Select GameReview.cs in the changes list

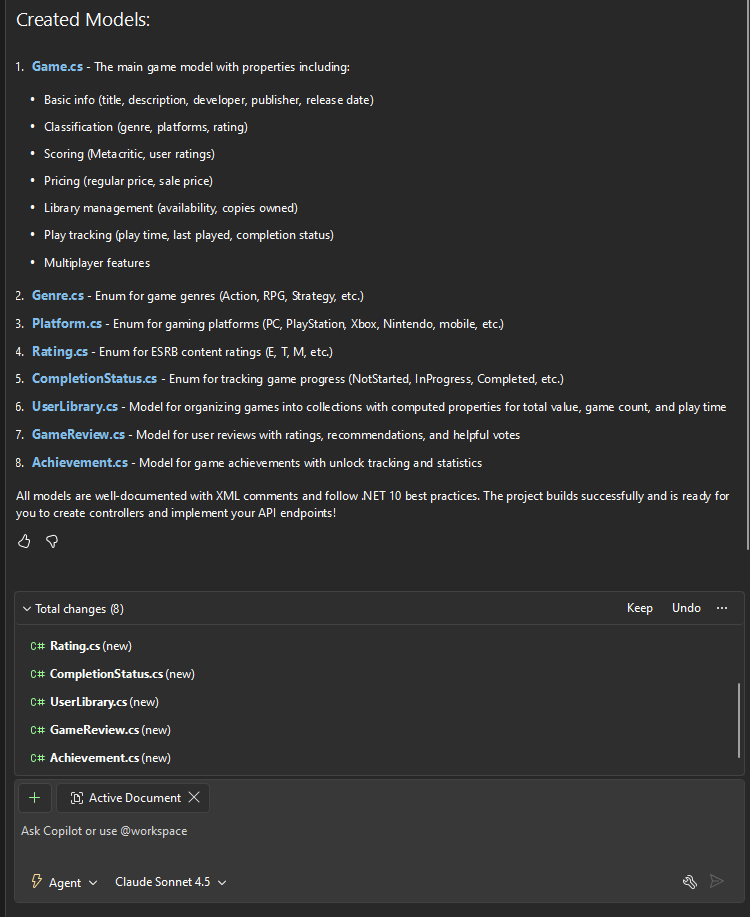click(95, 730)
